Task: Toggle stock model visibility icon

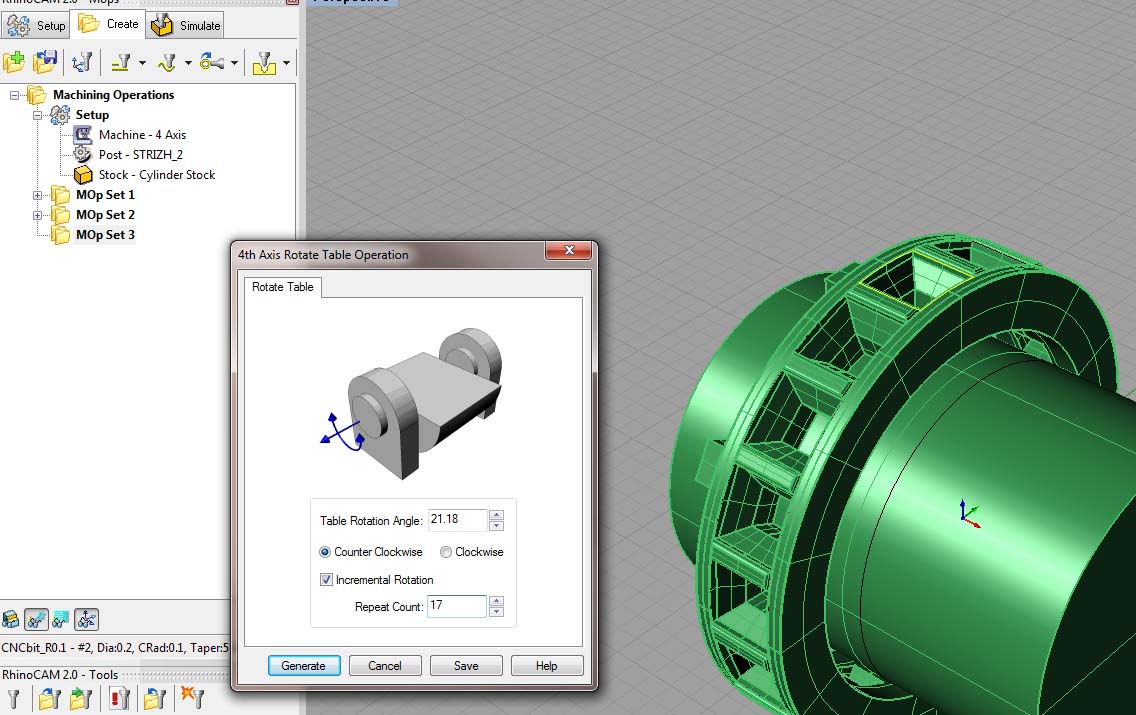Action: point(11,619)
